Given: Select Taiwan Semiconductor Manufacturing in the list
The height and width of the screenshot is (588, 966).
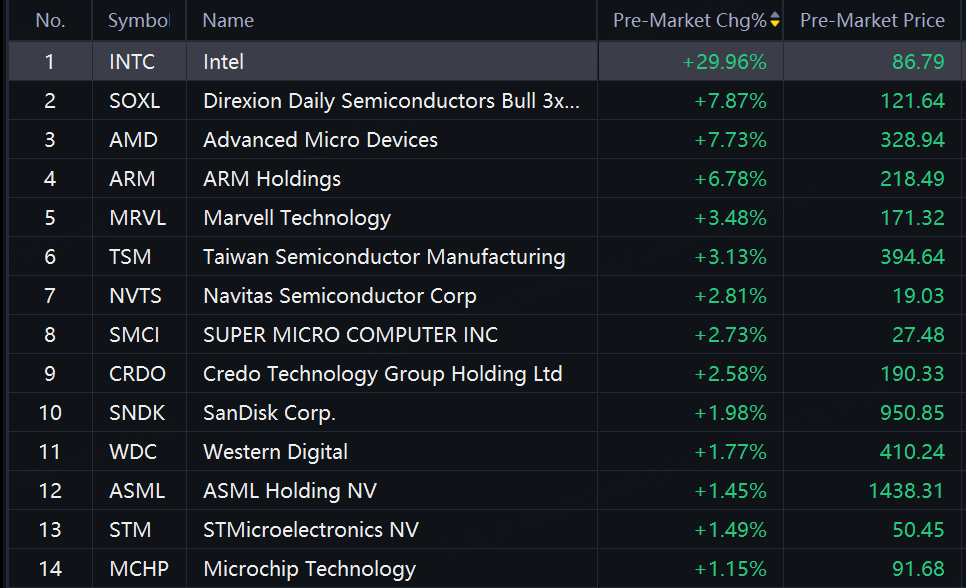Looking at the screenshot, I should (x=384, y=257).
